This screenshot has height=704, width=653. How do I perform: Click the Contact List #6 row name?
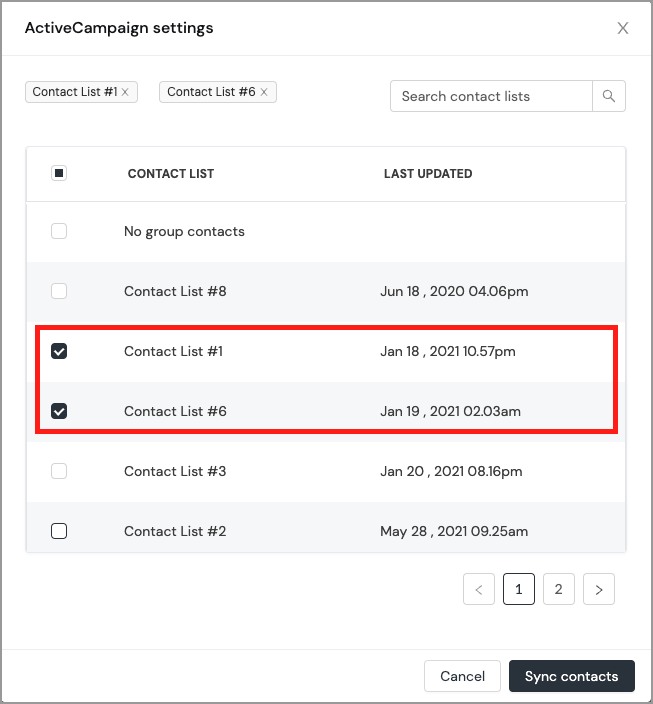coord(175,411)
